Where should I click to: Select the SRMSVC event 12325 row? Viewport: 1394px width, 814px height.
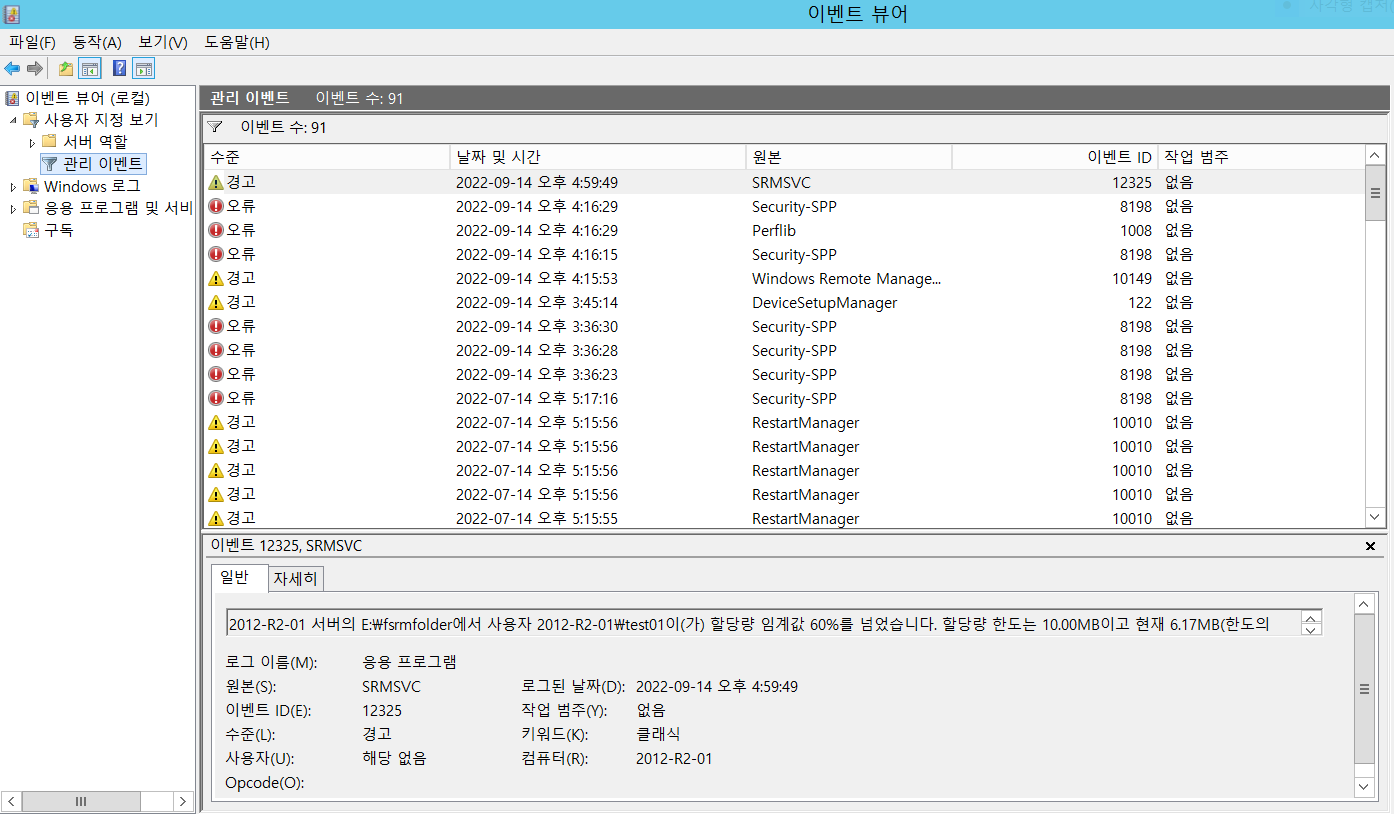(x=784, y=182)
